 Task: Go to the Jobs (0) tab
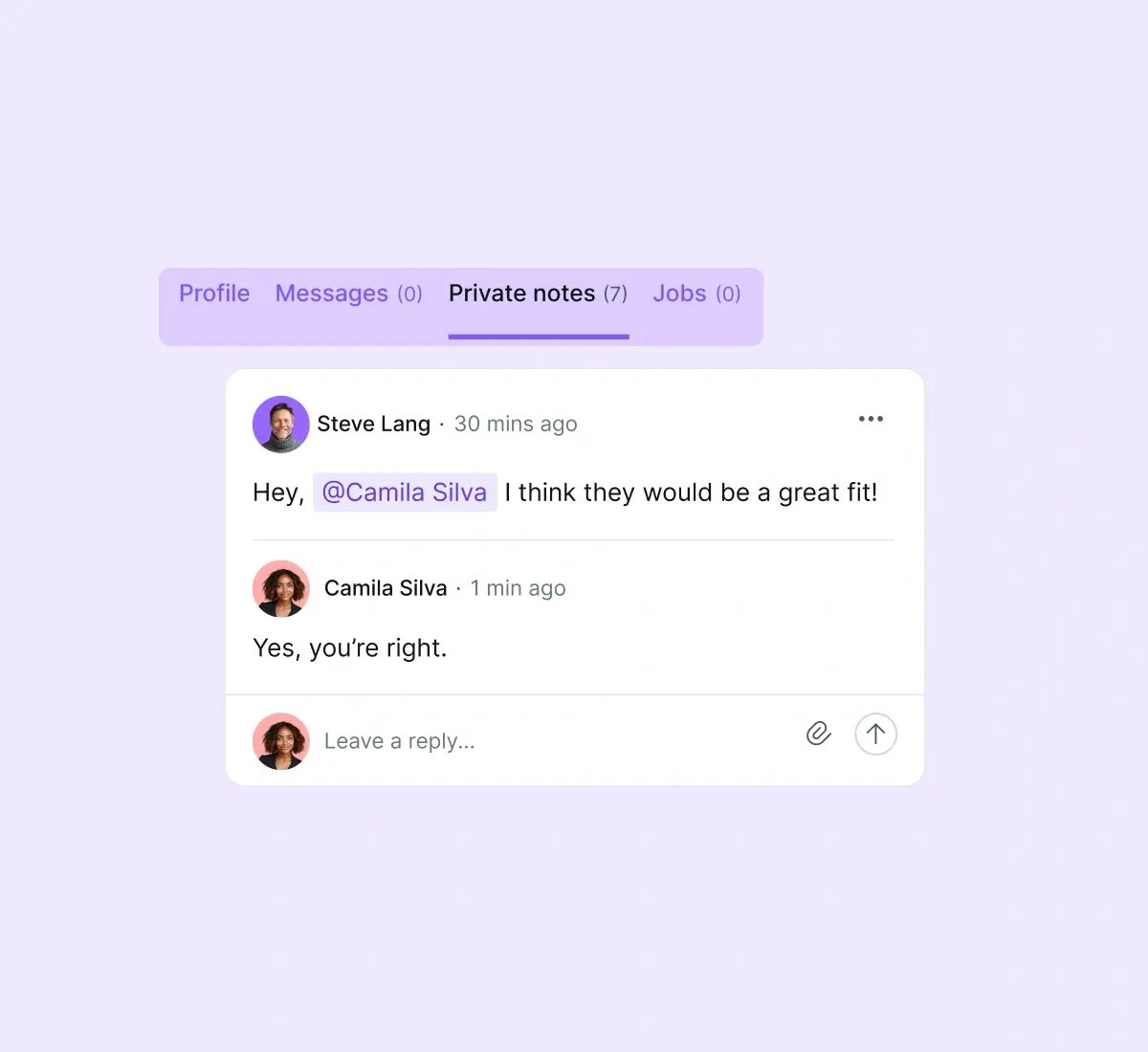[x=697, y=294]
